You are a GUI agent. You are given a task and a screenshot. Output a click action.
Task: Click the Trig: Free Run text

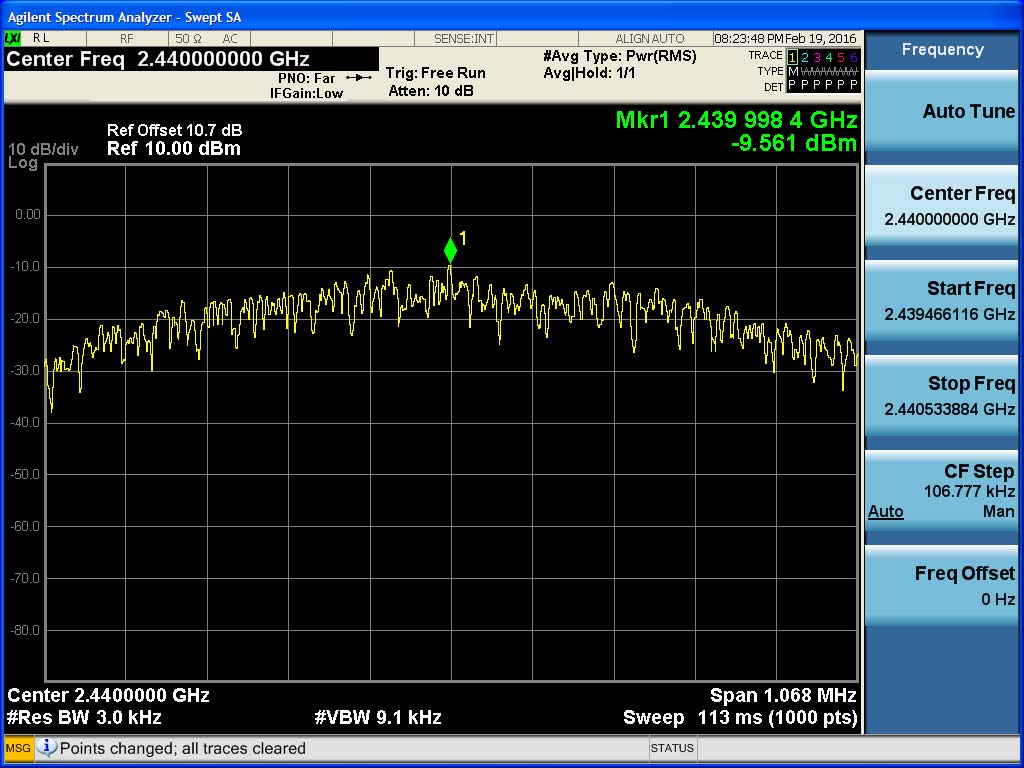pyautogui.click(x=436, y=73)
